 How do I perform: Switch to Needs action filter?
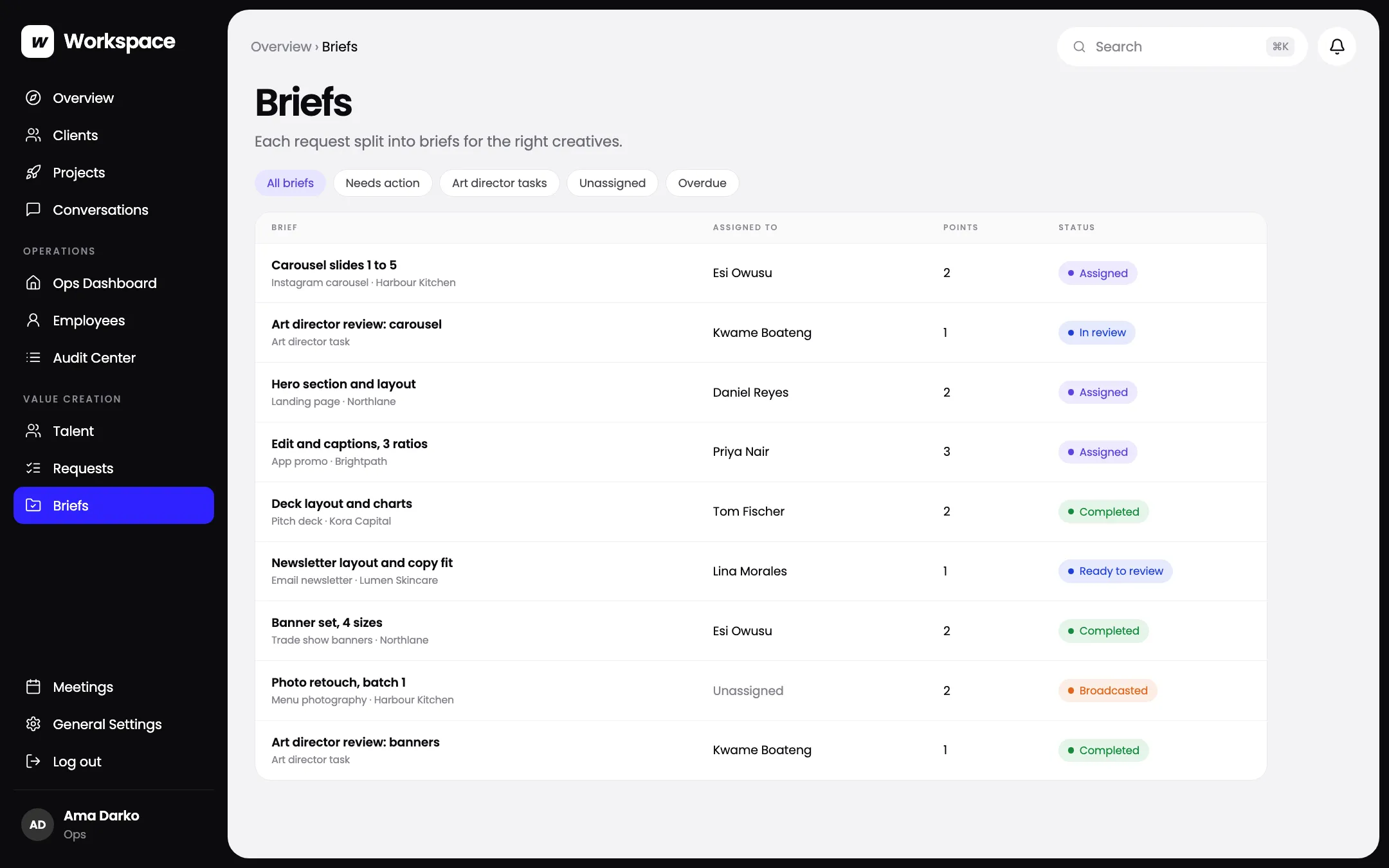(383, 183)
